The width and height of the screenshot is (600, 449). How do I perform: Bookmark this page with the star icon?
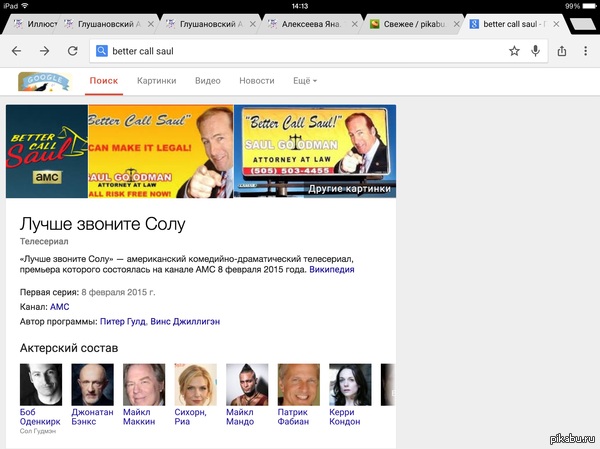click(x=514, y=51)
